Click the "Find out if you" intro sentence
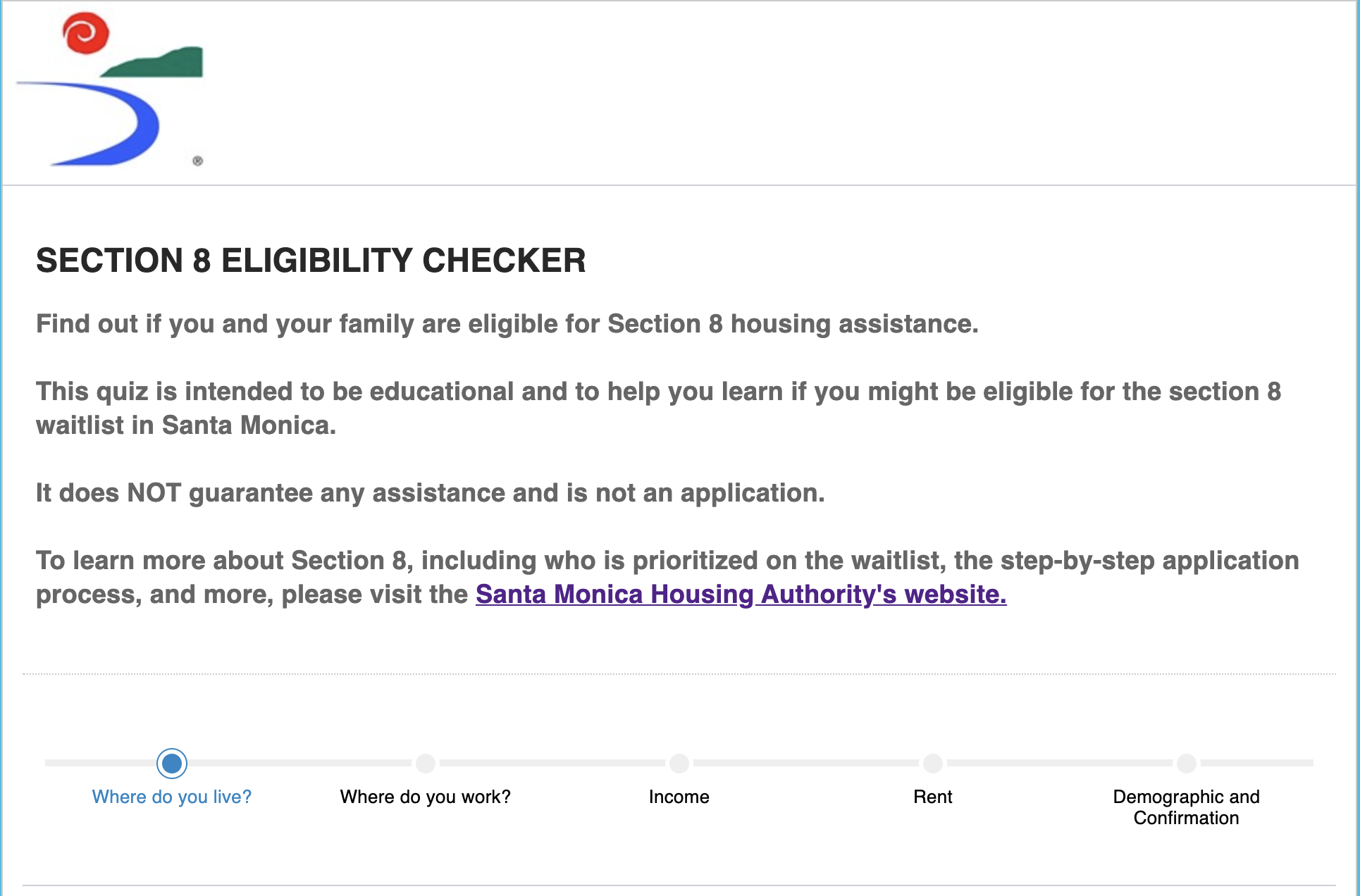The image size is (1360, 896). tap(507, 324)
